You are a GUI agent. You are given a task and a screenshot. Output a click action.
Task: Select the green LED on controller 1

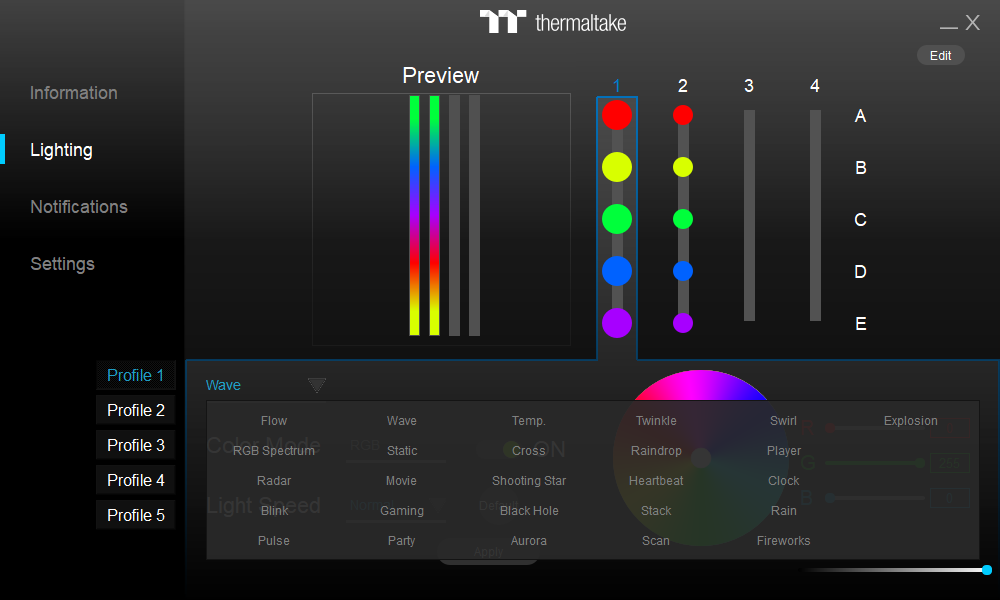617,219
